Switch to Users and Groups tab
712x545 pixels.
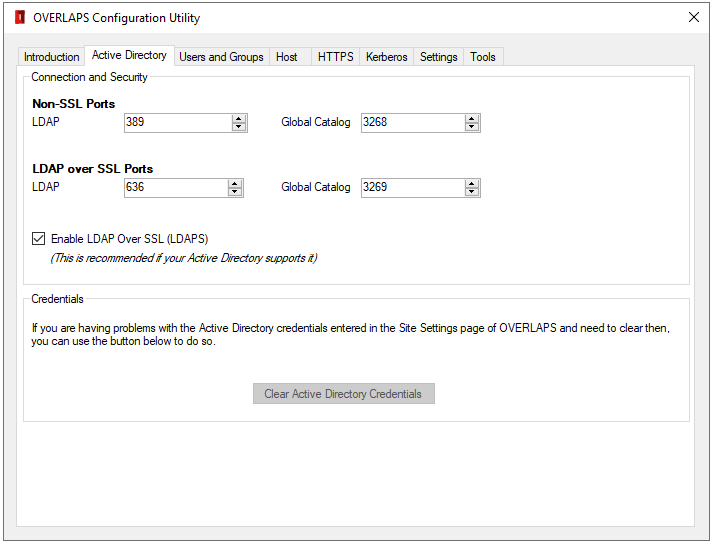coord(222,57)
